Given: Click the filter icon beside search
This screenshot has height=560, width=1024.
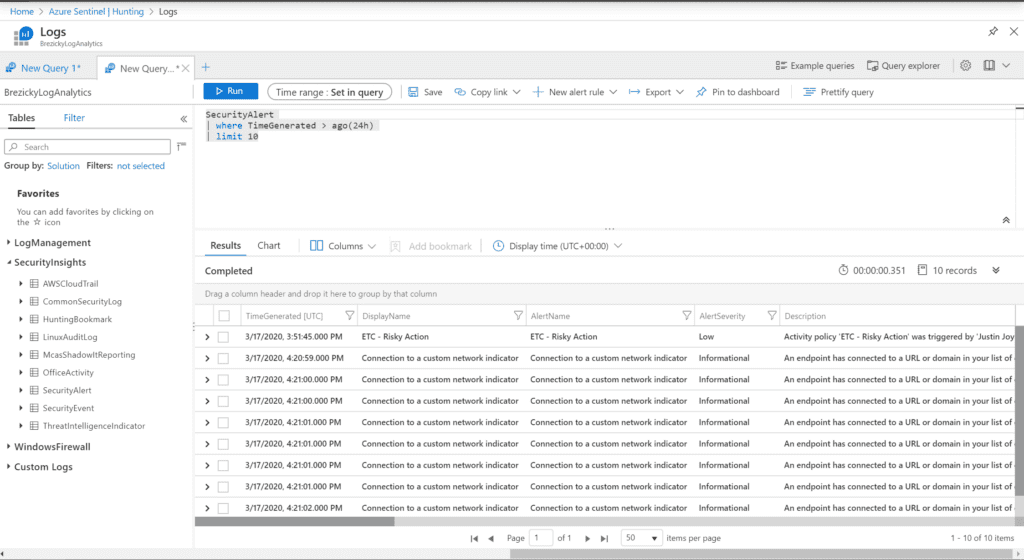Looking at the screenshot, I should tap(181, 146).
